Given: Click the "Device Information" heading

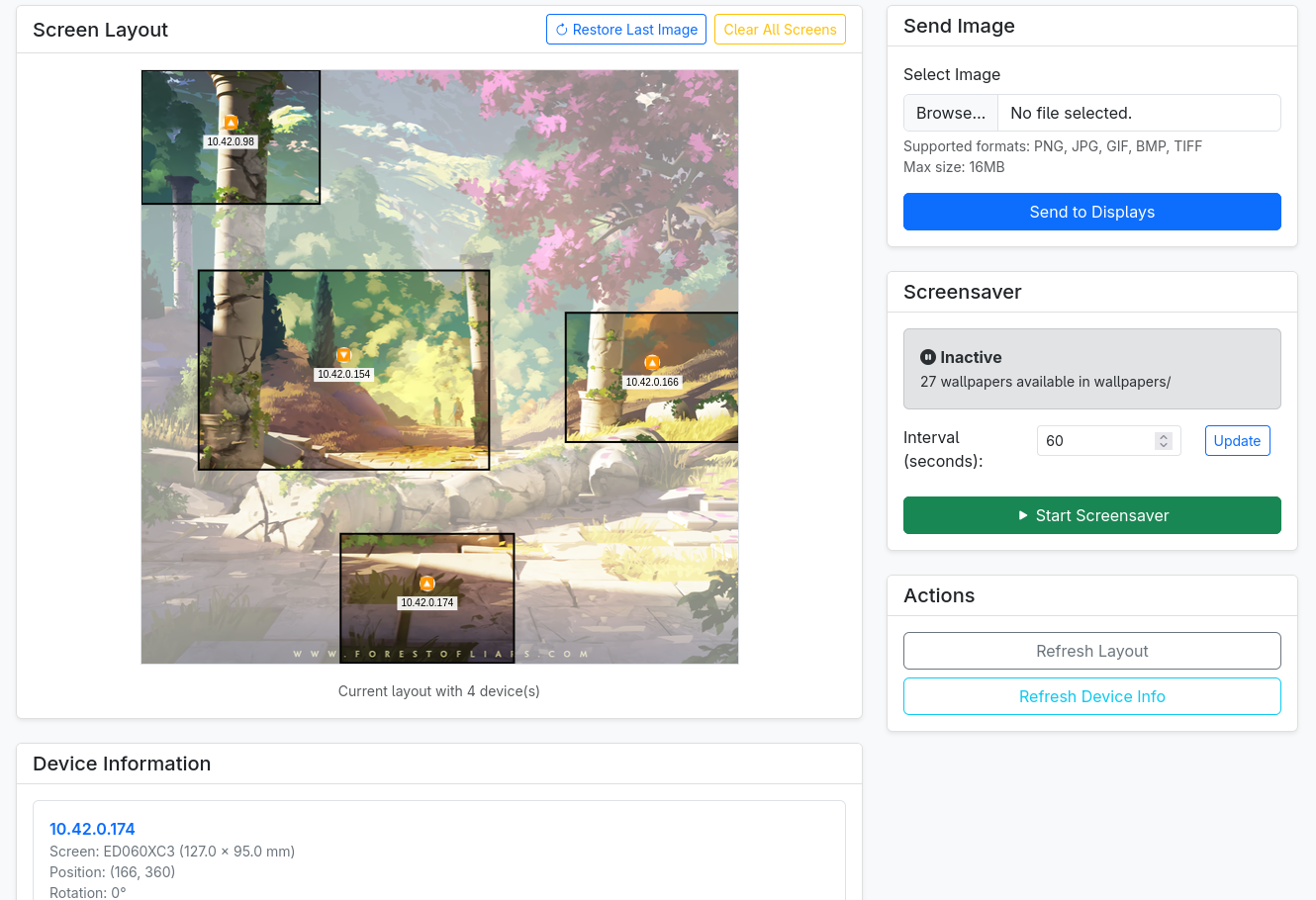Looking at the screenshot, I should [122, 764].
